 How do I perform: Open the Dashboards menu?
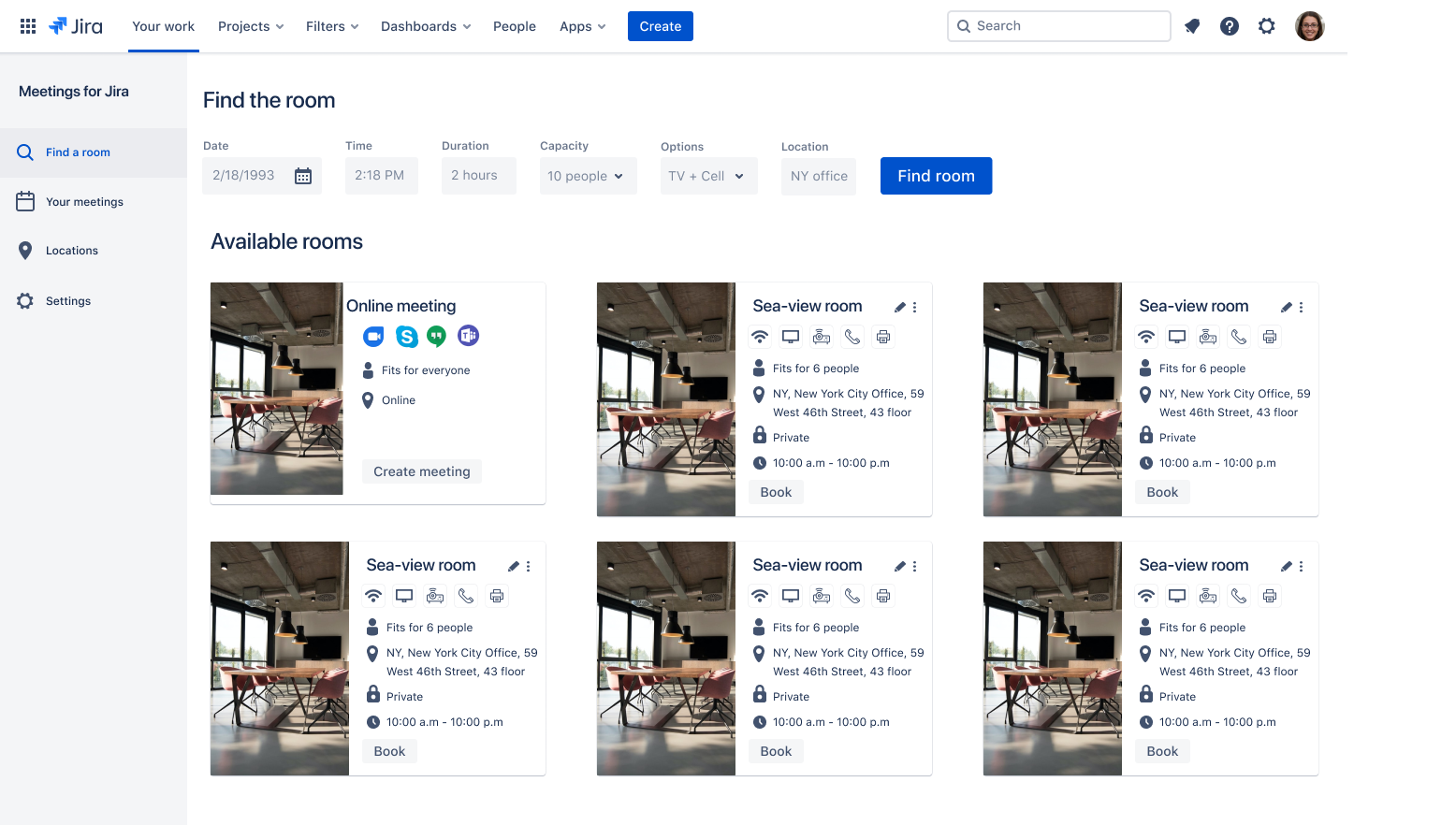426,26
